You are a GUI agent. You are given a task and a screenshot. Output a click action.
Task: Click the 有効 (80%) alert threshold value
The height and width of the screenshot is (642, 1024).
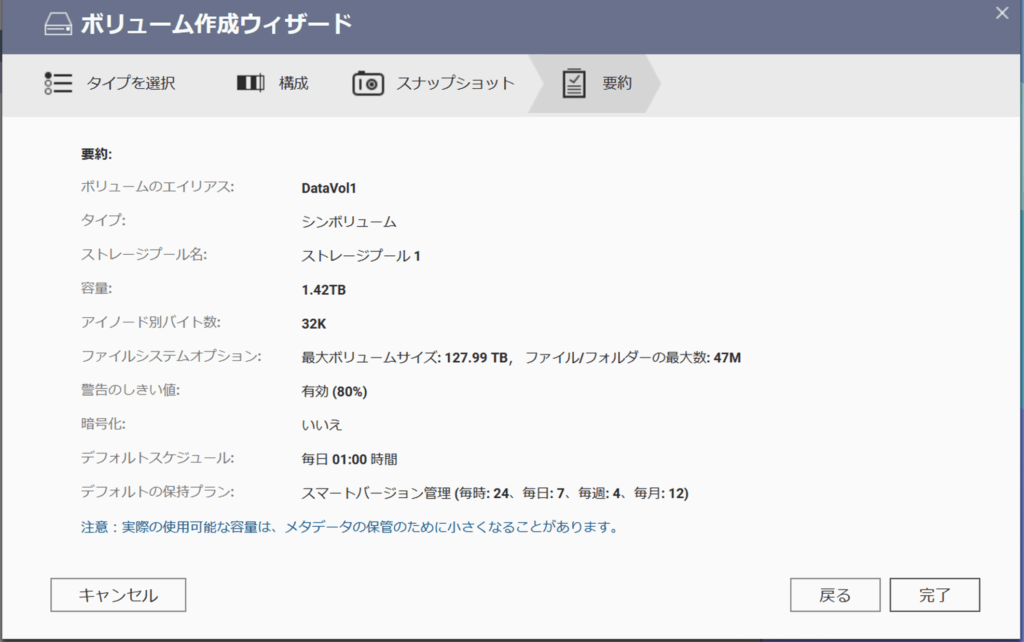334,391
